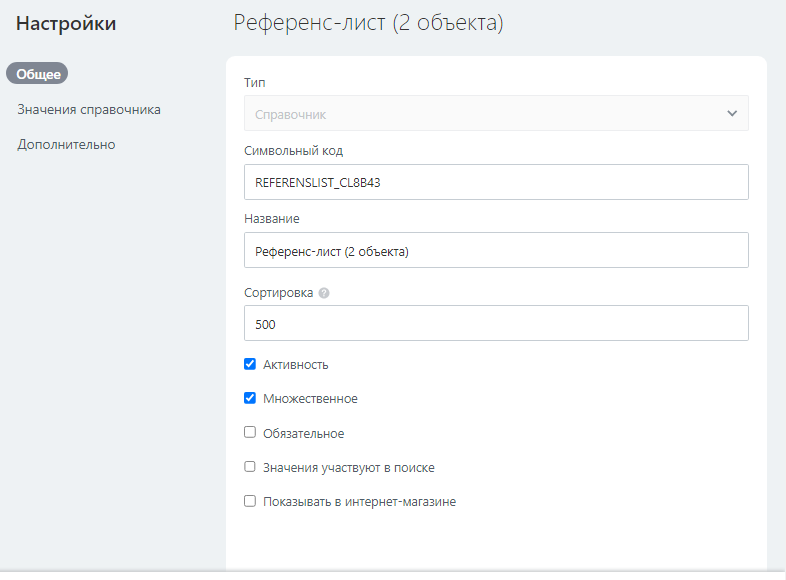Check Показывать в интернет-магазине option

[x=250, y=501]
